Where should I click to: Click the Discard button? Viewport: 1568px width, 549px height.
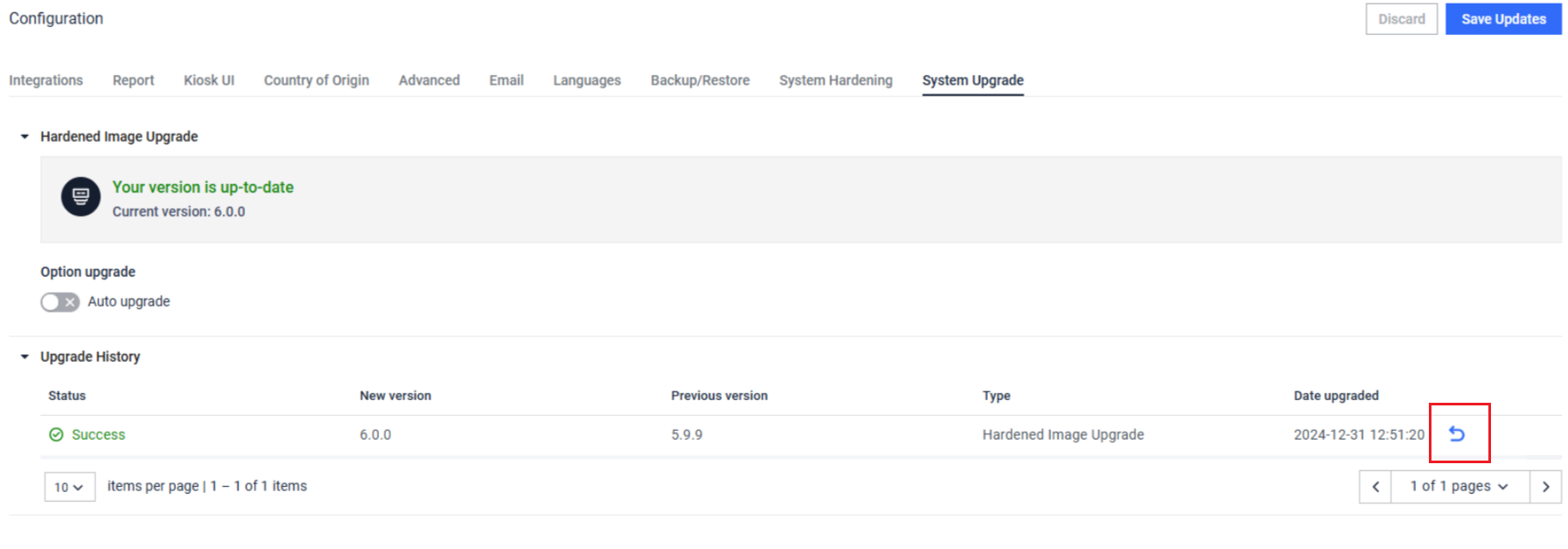pyautogui.click(x=1402, y=19)
